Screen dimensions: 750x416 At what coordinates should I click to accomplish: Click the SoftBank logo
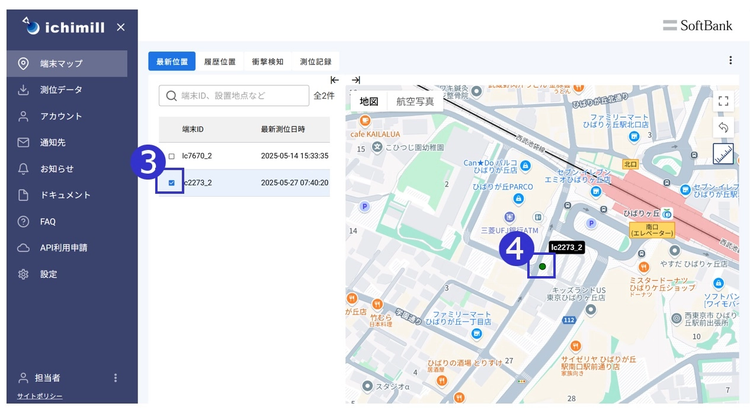pyautogui.click(x=697, y=25)
